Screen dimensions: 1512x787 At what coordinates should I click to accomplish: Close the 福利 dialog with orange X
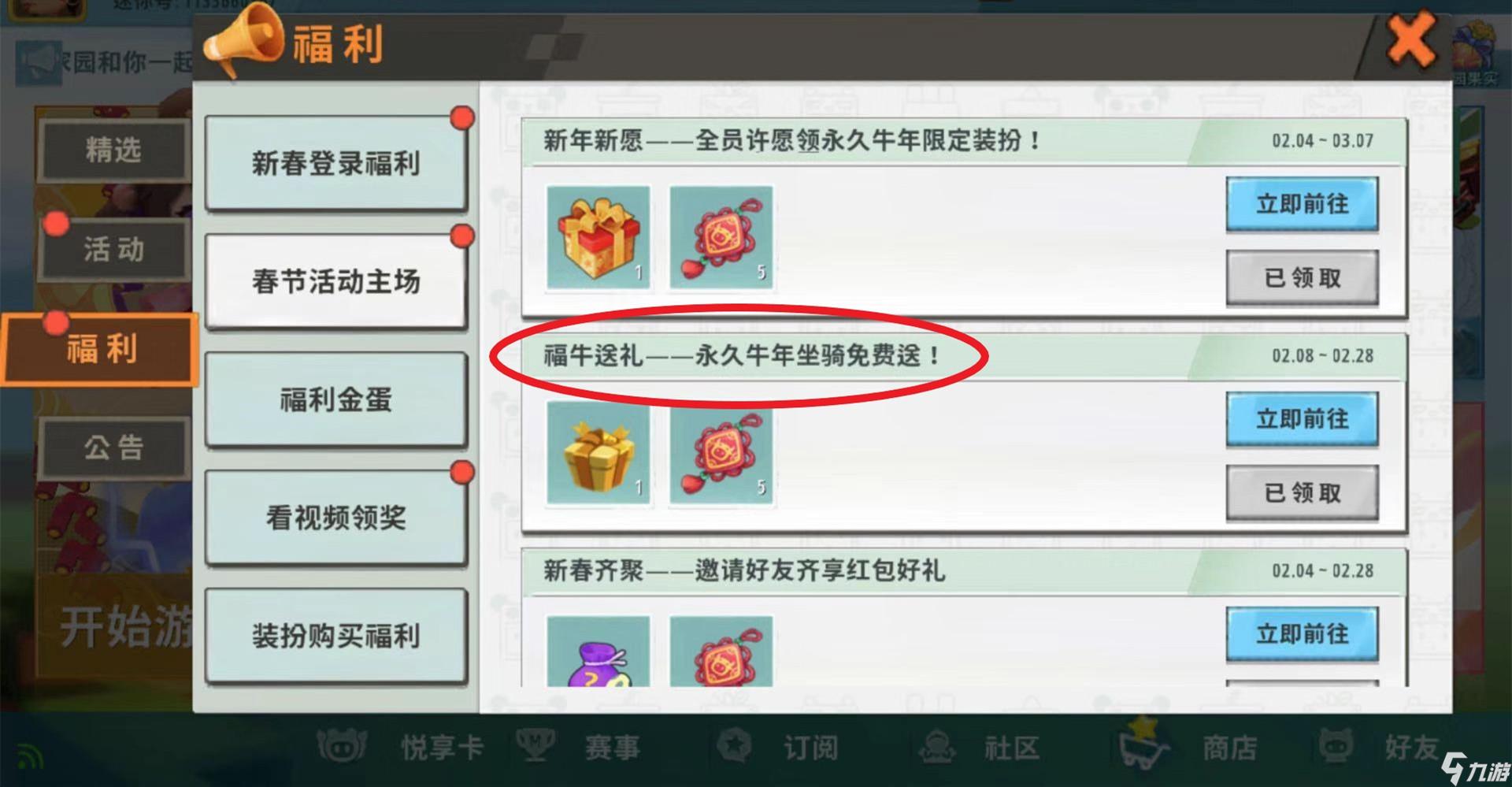[x=1410, y=41]
